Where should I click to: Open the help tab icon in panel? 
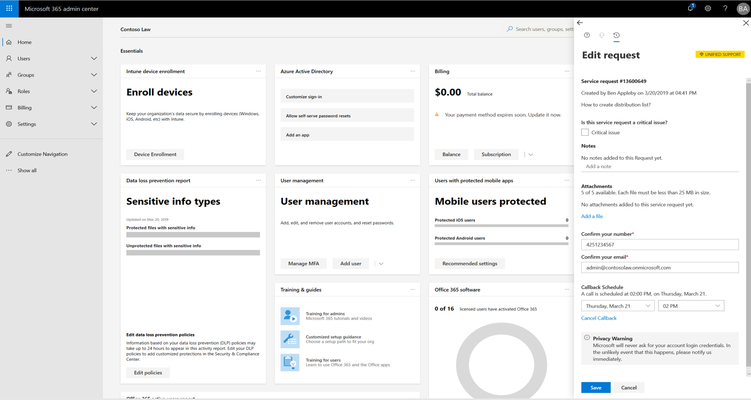pyautogui.click(x=587, y=35)
